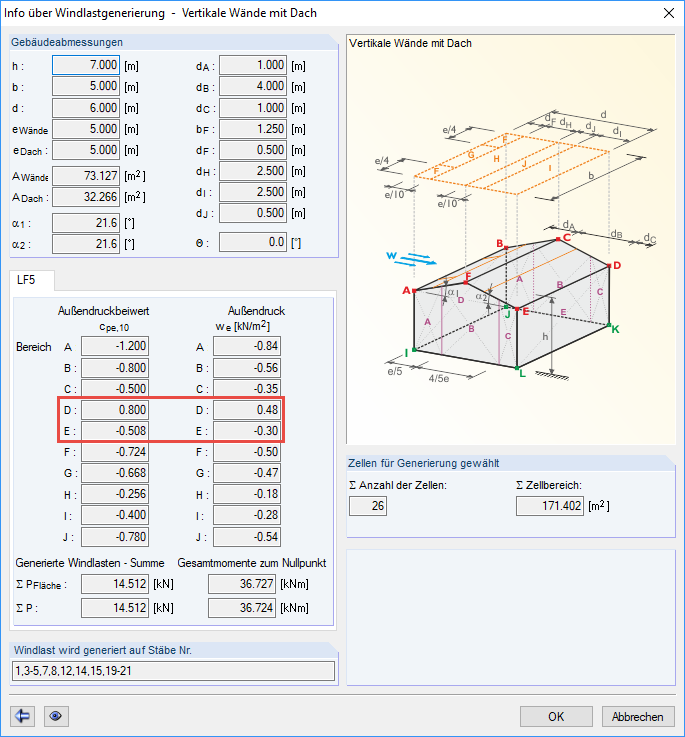Click external pressure -0.50 for zone F
685x737 pixels.
coord(247,452)
